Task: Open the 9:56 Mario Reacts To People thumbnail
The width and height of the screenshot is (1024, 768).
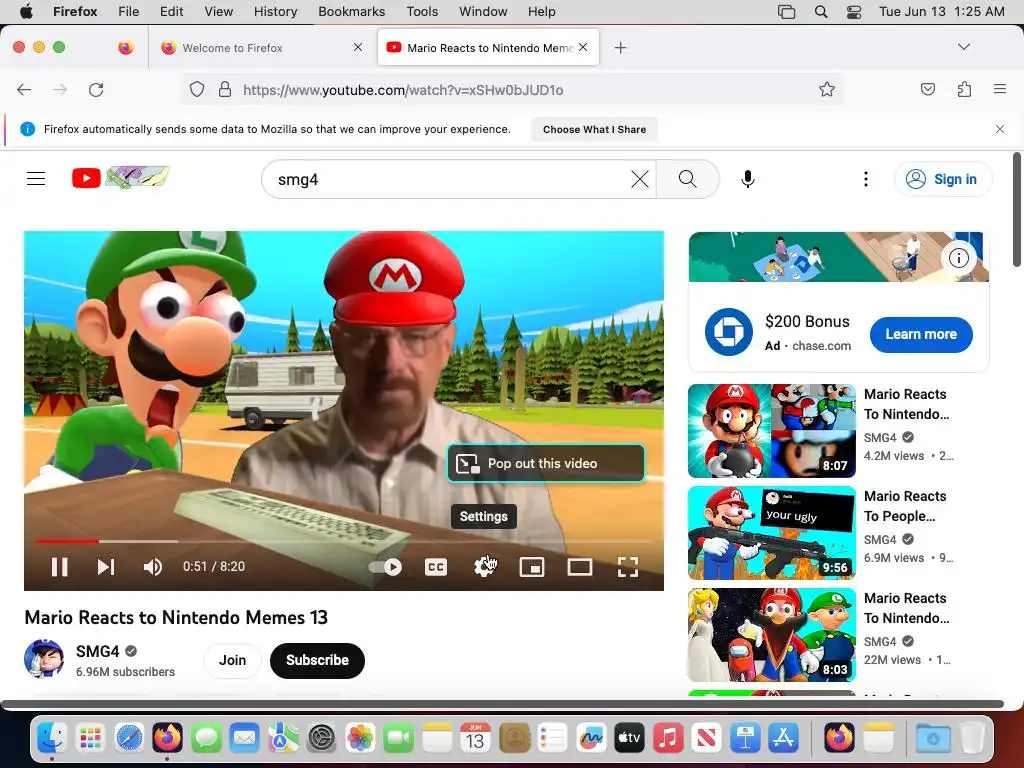Action: click(772, 533)
